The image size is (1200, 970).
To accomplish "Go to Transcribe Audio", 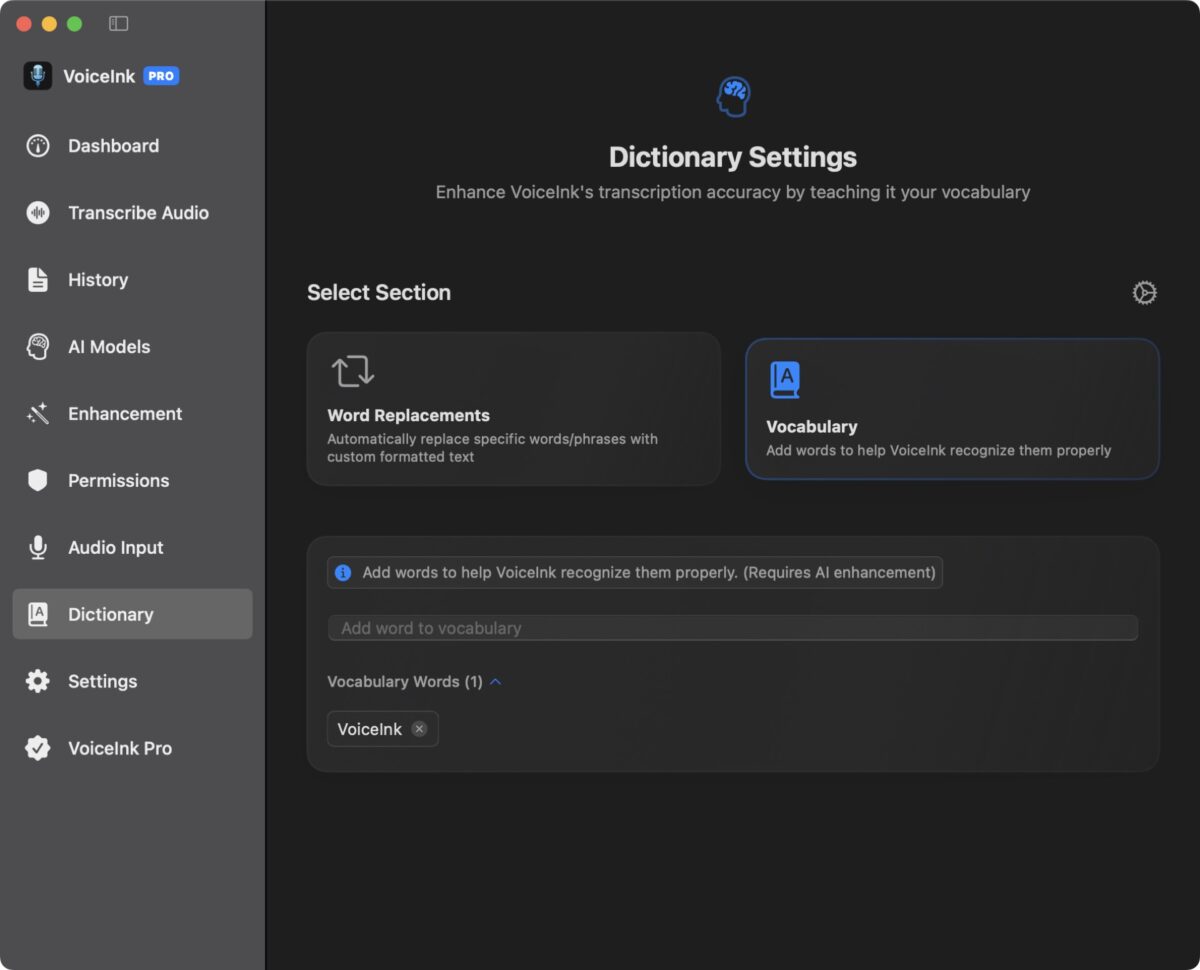I will pos(132,213).
